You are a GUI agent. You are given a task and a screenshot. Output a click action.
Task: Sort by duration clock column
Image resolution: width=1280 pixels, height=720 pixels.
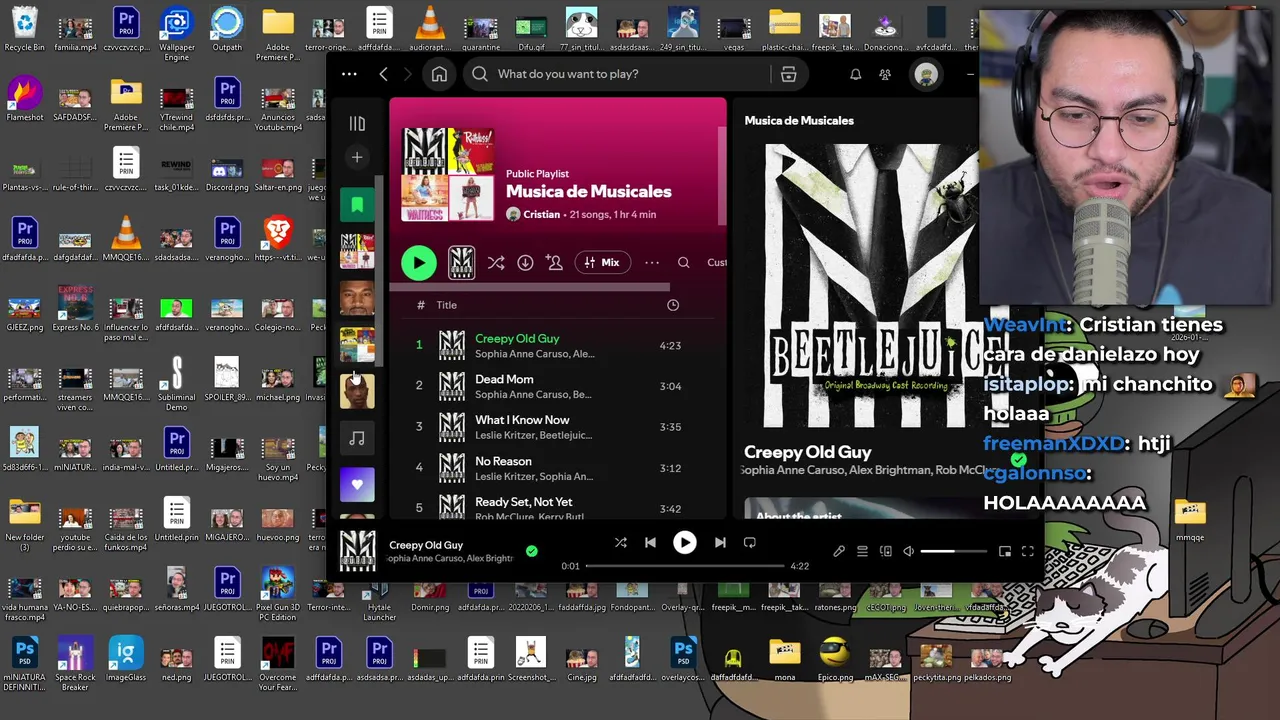(x=673, y=305)
